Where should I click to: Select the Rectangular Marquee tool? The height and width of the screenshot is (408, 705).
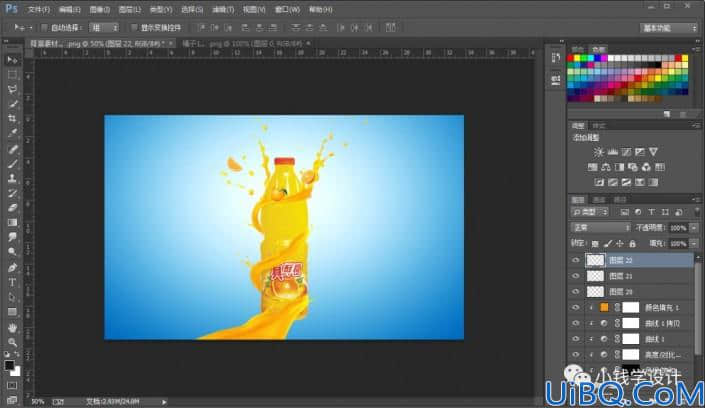12,74
